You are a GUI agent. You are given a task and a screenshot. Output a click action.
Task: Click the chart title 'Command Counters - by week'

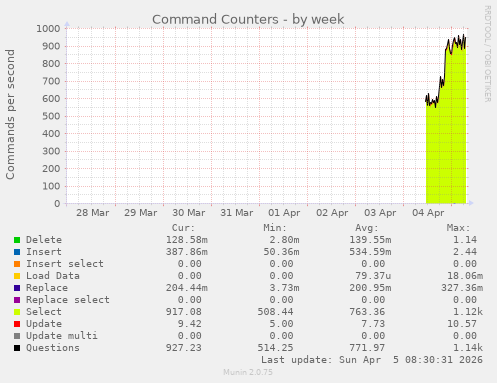point(248,19)
